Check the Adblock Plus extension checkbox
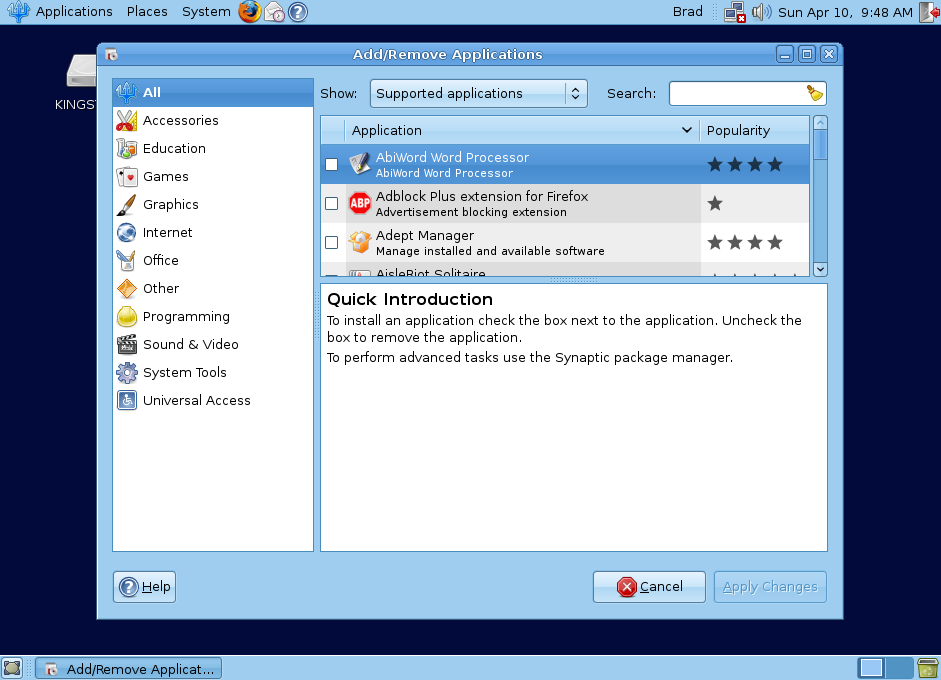The width and height of the screenshot is (941, 680). [331, 203]
